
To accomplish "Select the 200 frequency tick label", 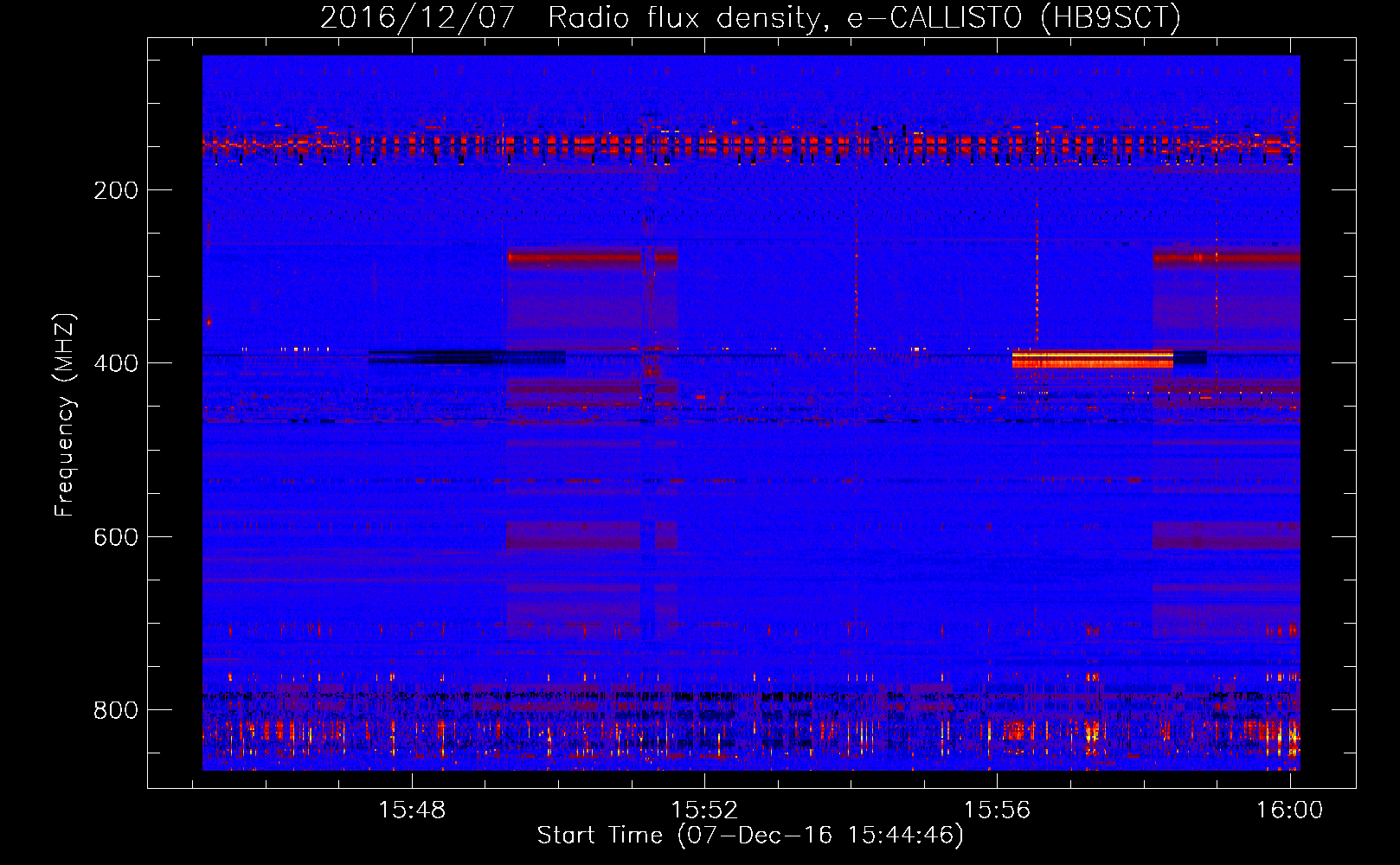I will coord(116,190).
